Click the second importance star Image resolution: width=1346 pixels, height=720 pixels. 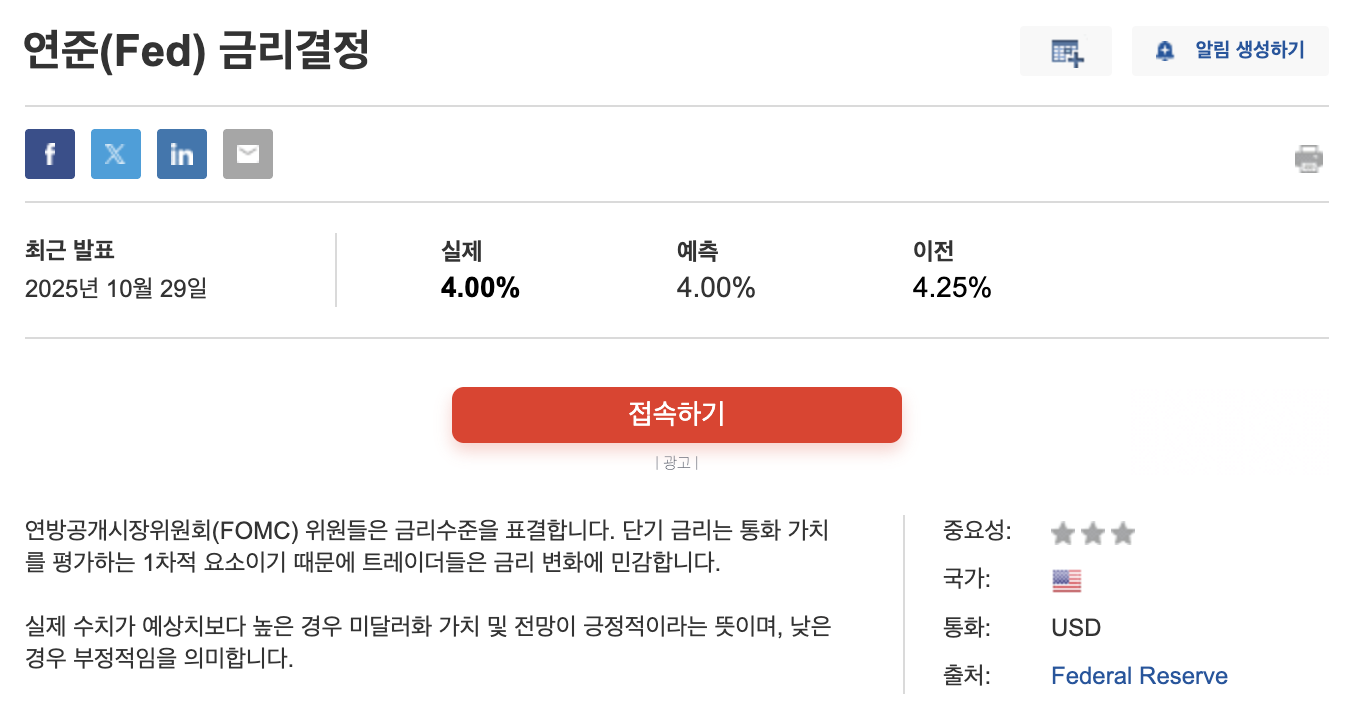[1093, 534]
